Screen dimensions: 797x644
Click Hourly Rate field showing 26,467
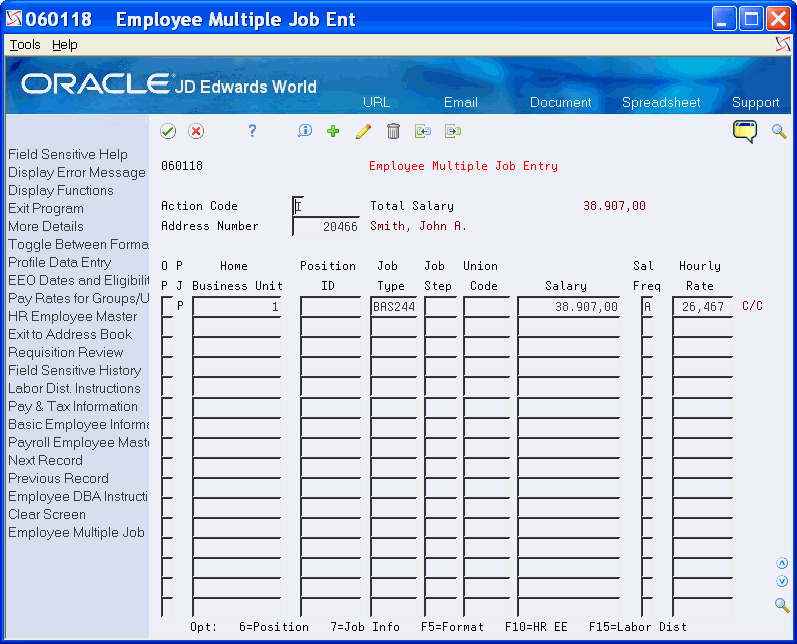[x=702, y=306]
